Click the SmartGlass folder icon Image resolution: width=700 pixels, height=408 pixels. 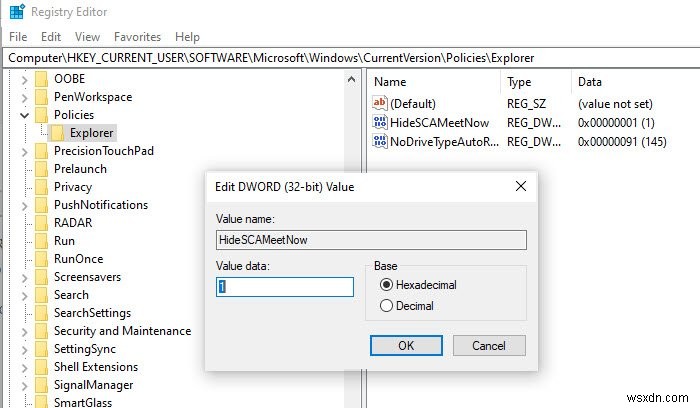42,401
